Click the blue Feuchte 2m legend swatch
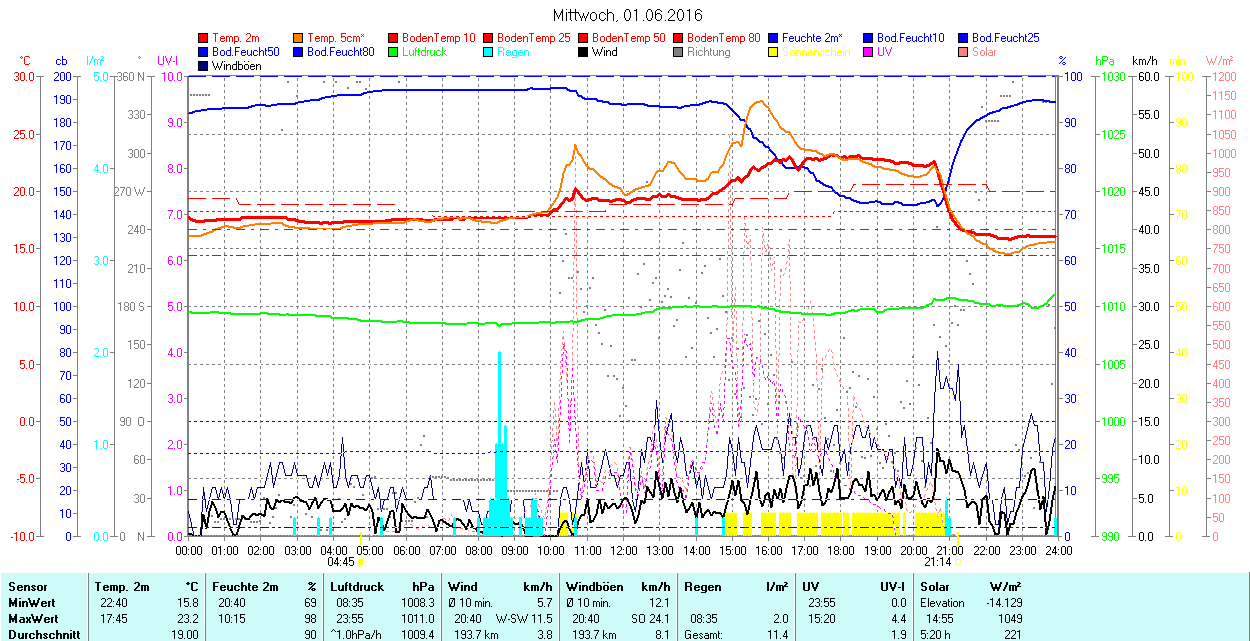 tap(773, 38)
